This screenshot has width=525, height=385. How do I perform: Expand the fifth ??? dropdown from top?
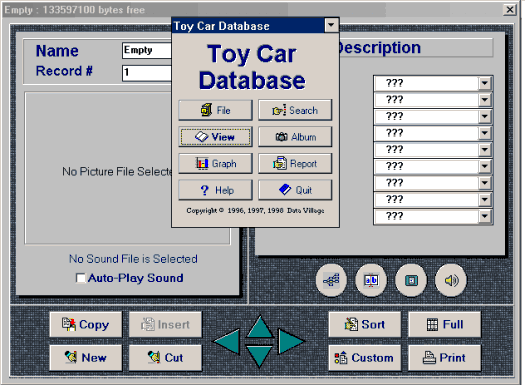tap(484, 150)
